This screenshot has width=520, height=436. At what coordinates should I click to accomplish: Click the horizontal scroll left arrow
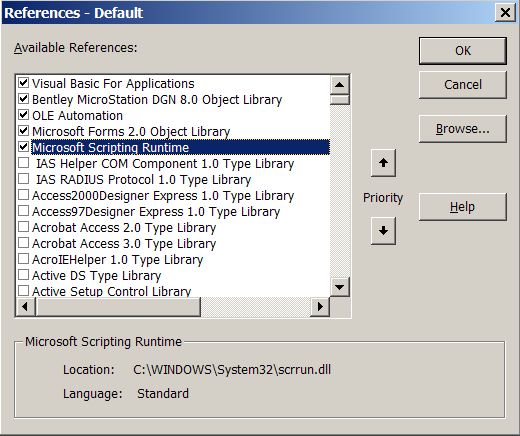tap(25, 306)
